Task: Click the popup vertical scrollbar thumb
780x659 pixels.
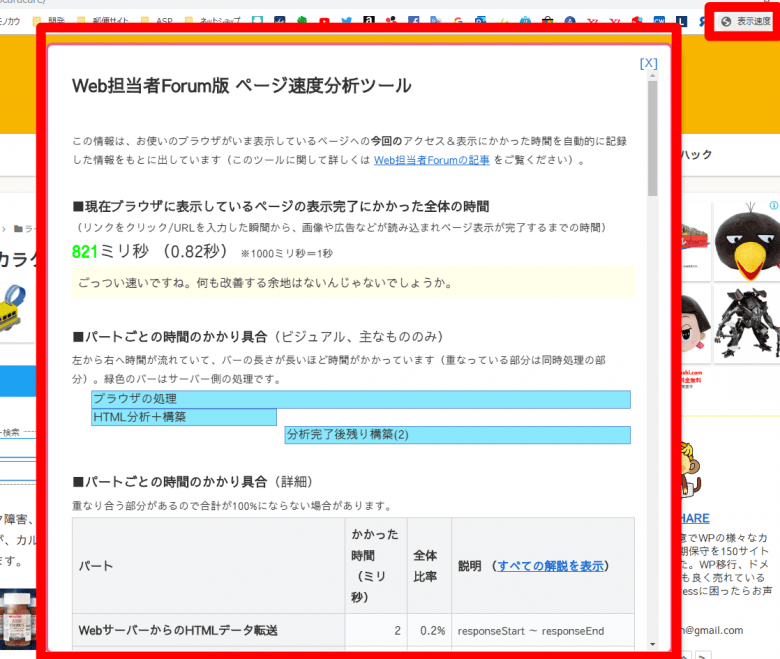Action: coord(652,138)
